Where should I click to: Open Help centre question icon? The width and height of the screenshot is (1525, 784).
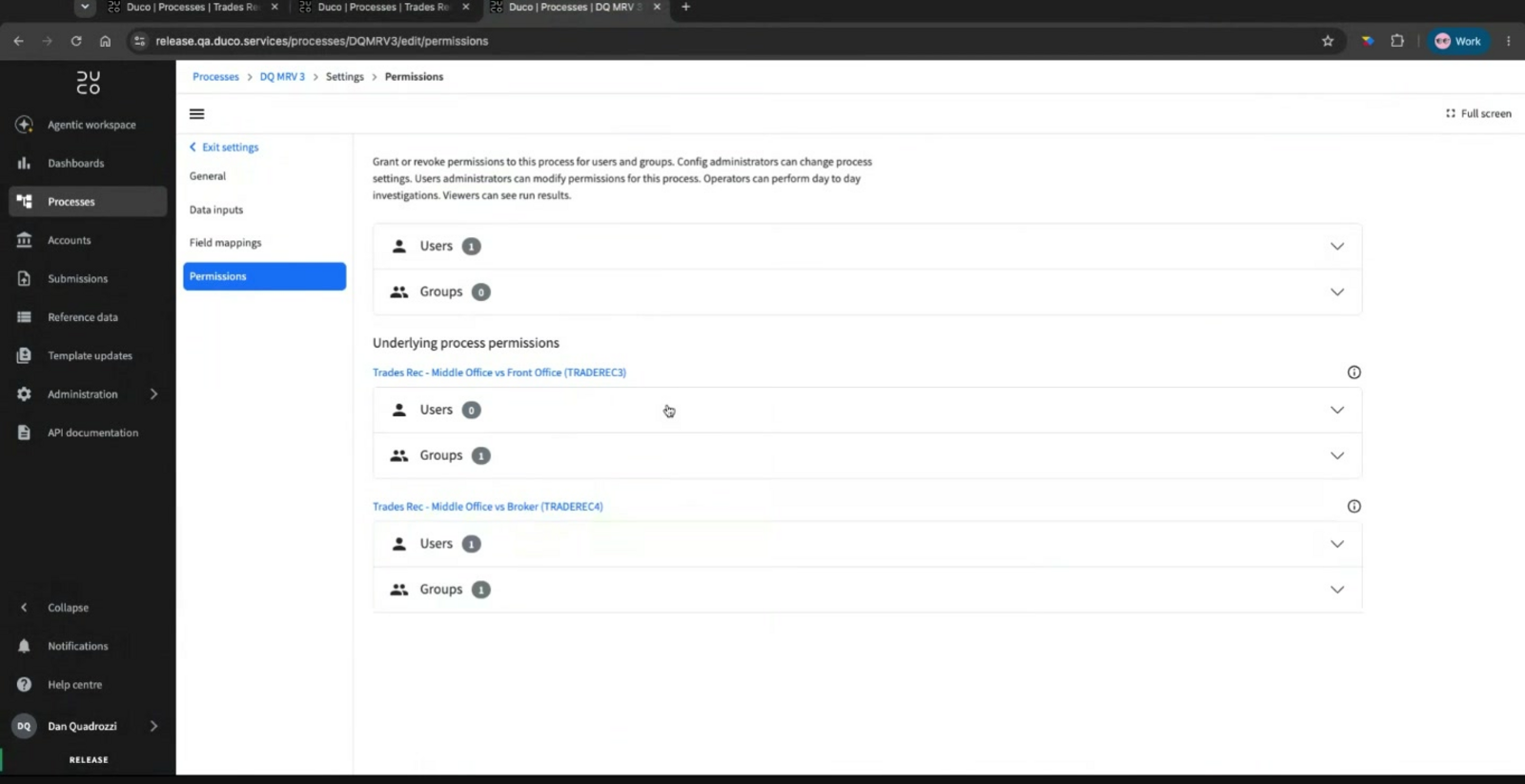[x=24, y=685]
